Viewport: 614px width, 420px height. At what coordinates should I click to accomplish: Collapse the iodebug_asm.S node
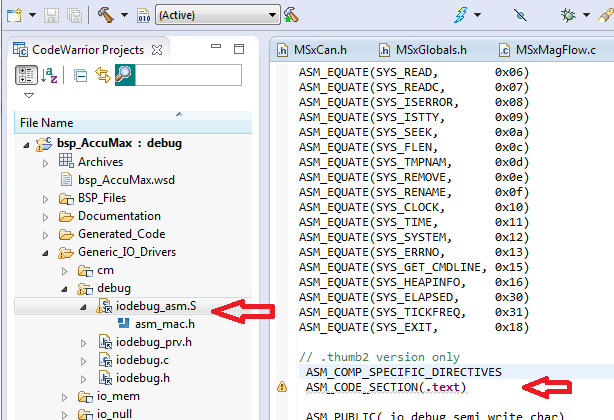[83, 308]
